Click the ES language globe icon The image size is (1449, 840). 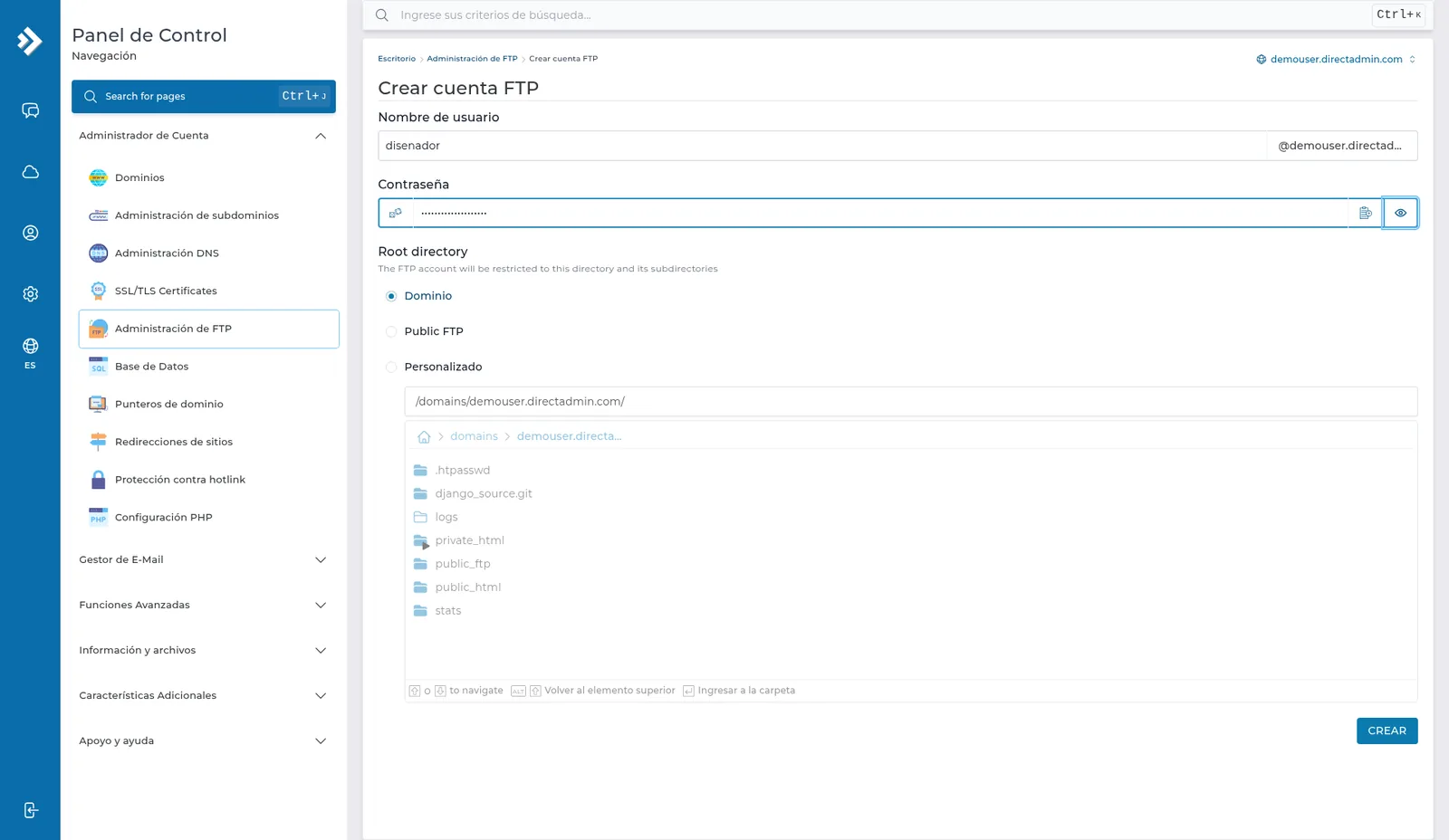(x=30, y=352)
